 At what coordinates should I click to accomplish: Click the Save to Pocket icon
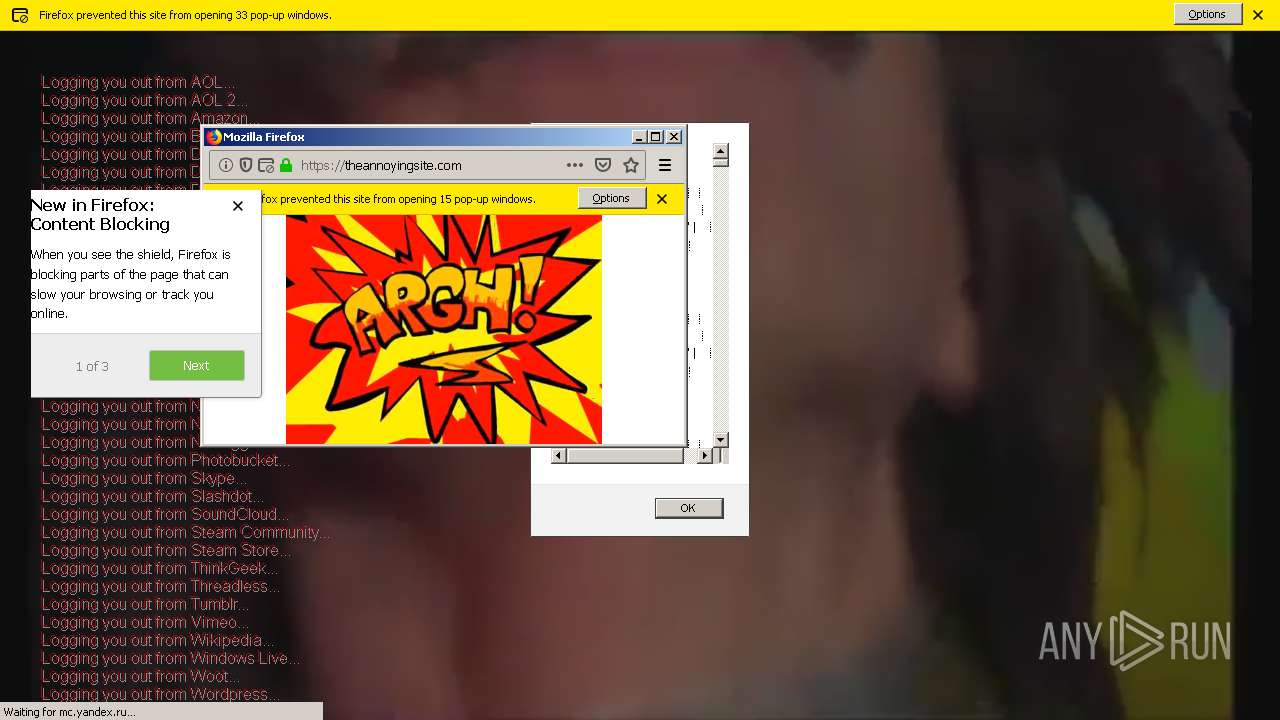pos(603,165)
